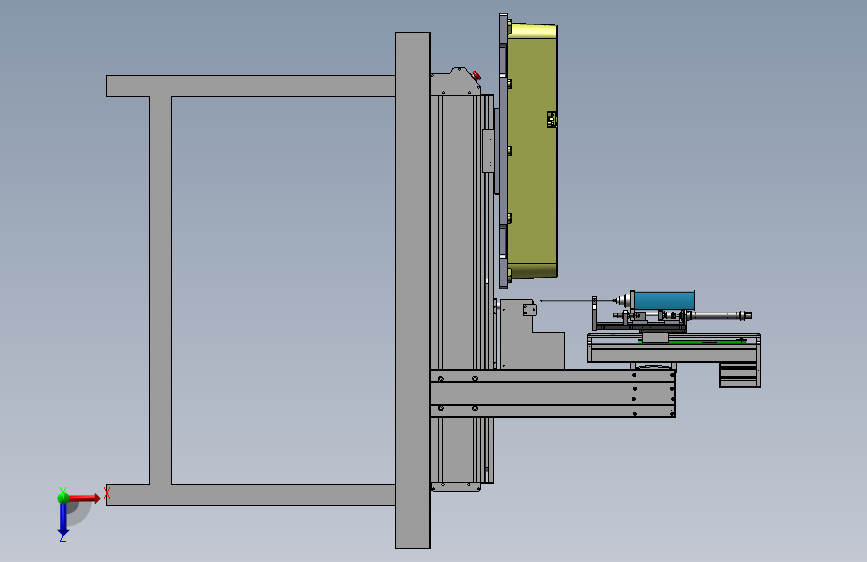Screen dimensions: 867x562
Task: Select the top horizontal frame beam
Action: click(250, 86)
